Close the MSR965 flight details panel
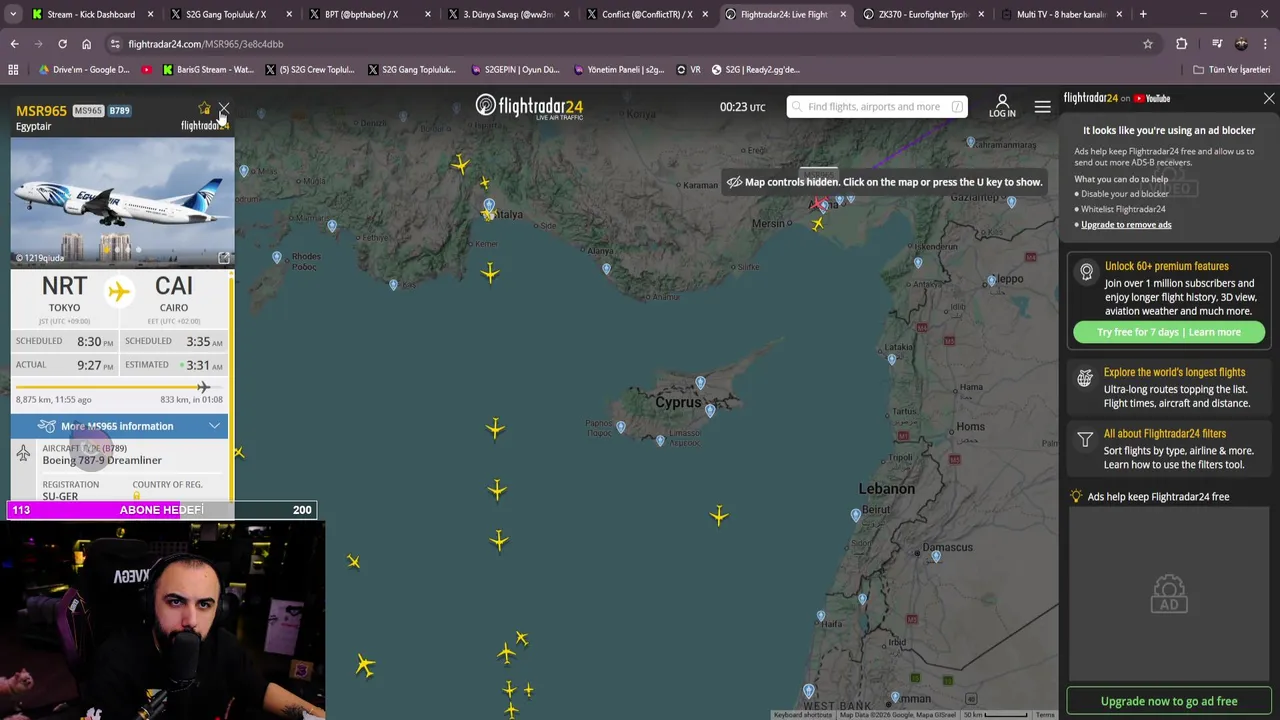The width and height of the screenshot is (1280, 720). tap(224, 108)
